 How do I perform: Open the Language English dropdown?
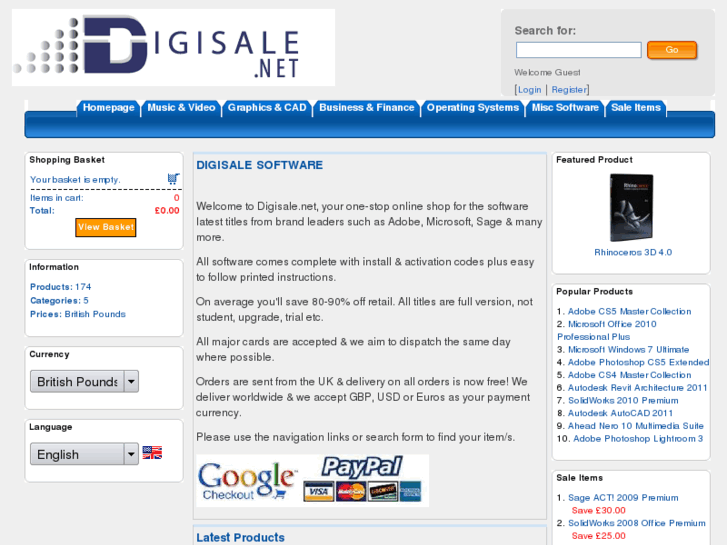pos(84,454)
